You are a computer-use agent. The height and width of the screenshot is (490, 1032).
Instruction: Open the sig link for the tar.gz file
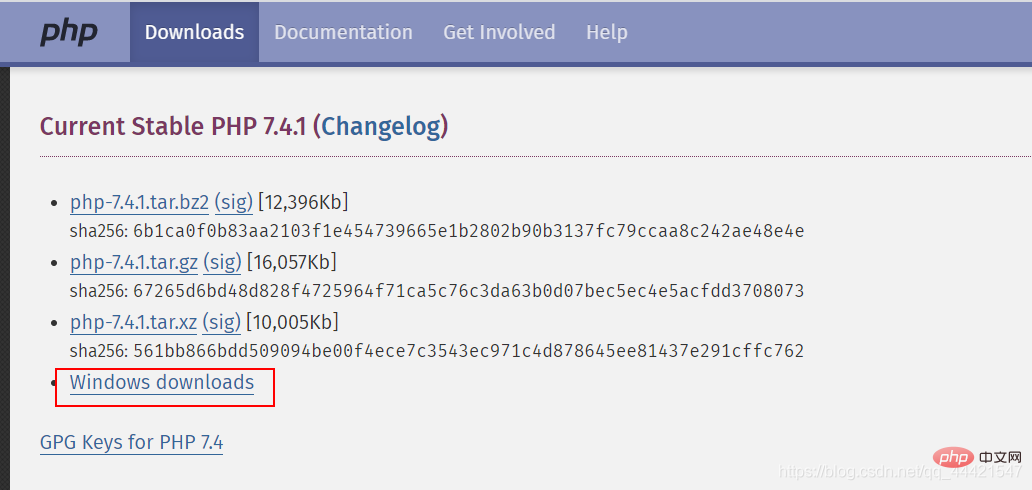[222, 262]
